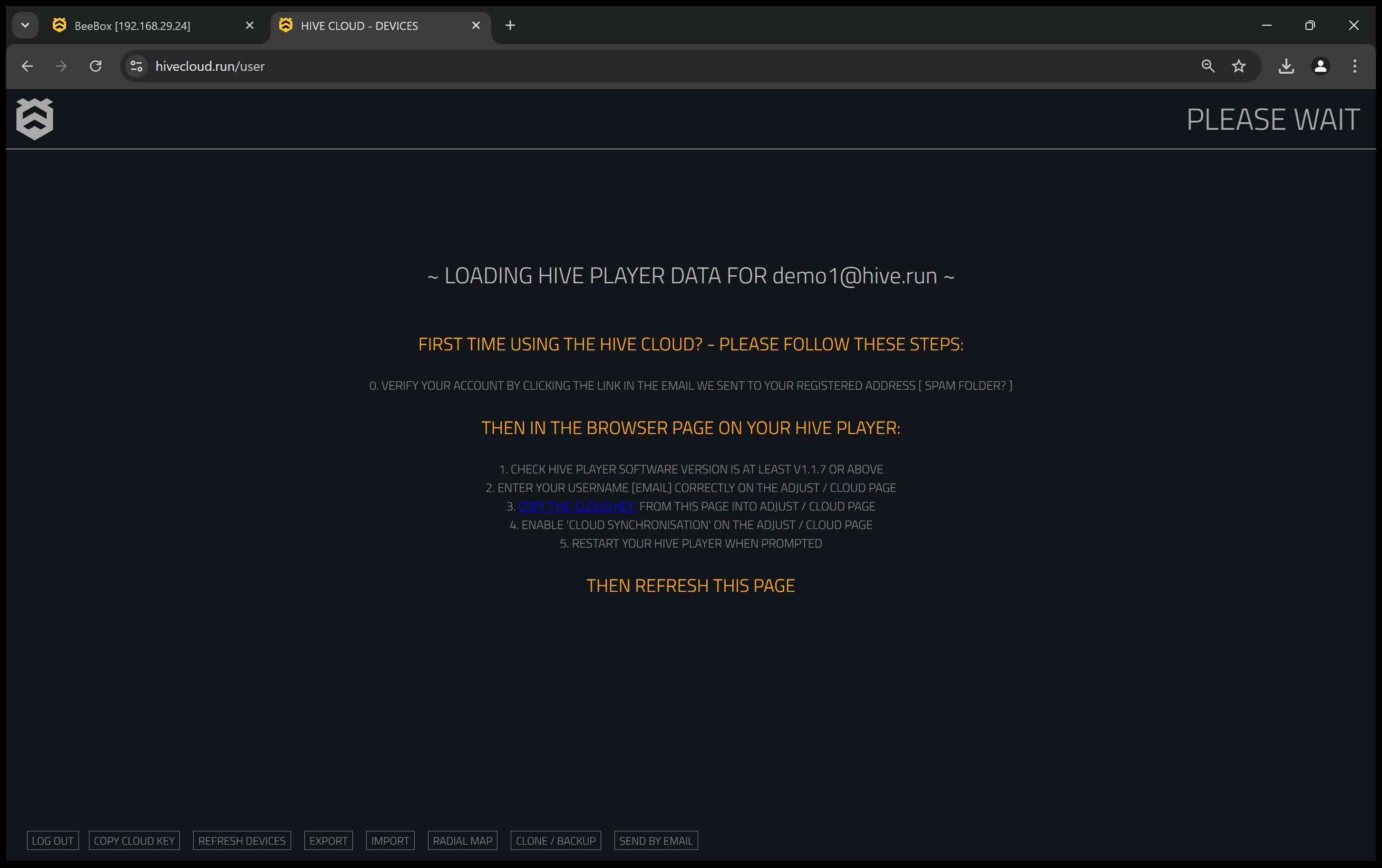1382x868 pixels.
Task: Follow the COPY THE 'CLOUD KEY' link
Action: coord(577,507)
